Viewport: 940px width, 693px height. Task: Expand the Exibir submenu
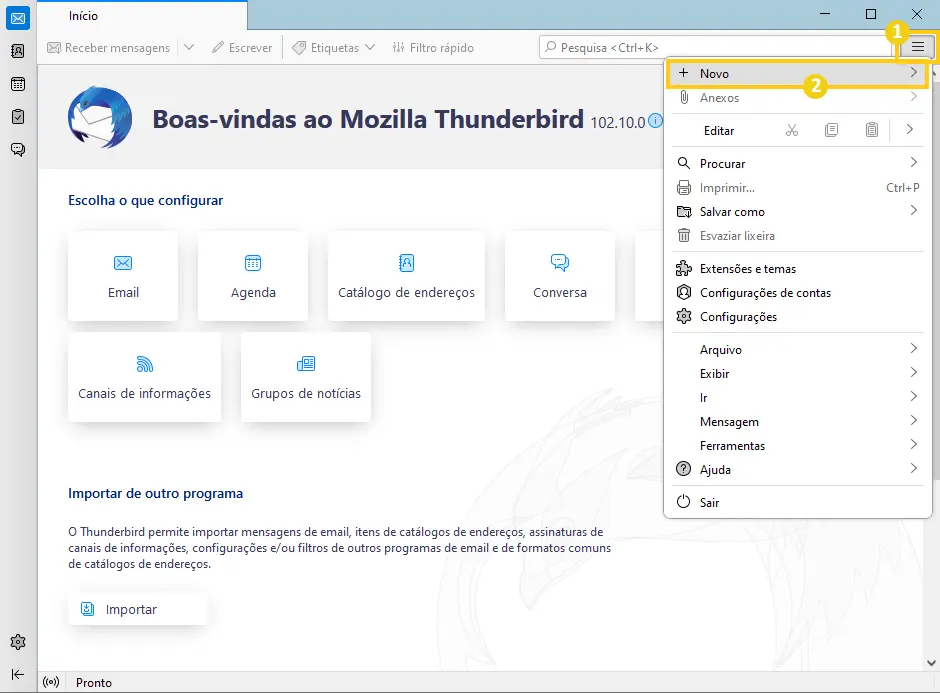click(x=797, y=373)
